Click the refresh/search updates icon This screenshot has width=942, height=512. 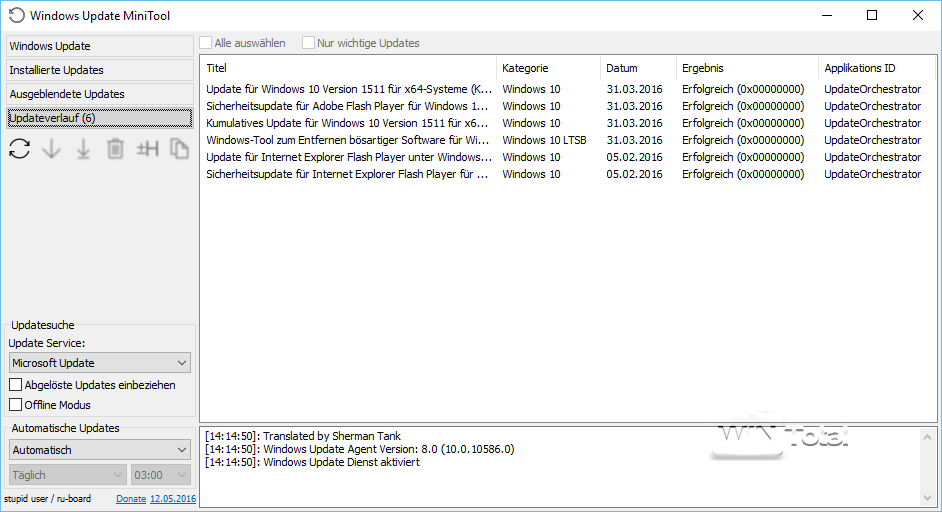(20, 148)
